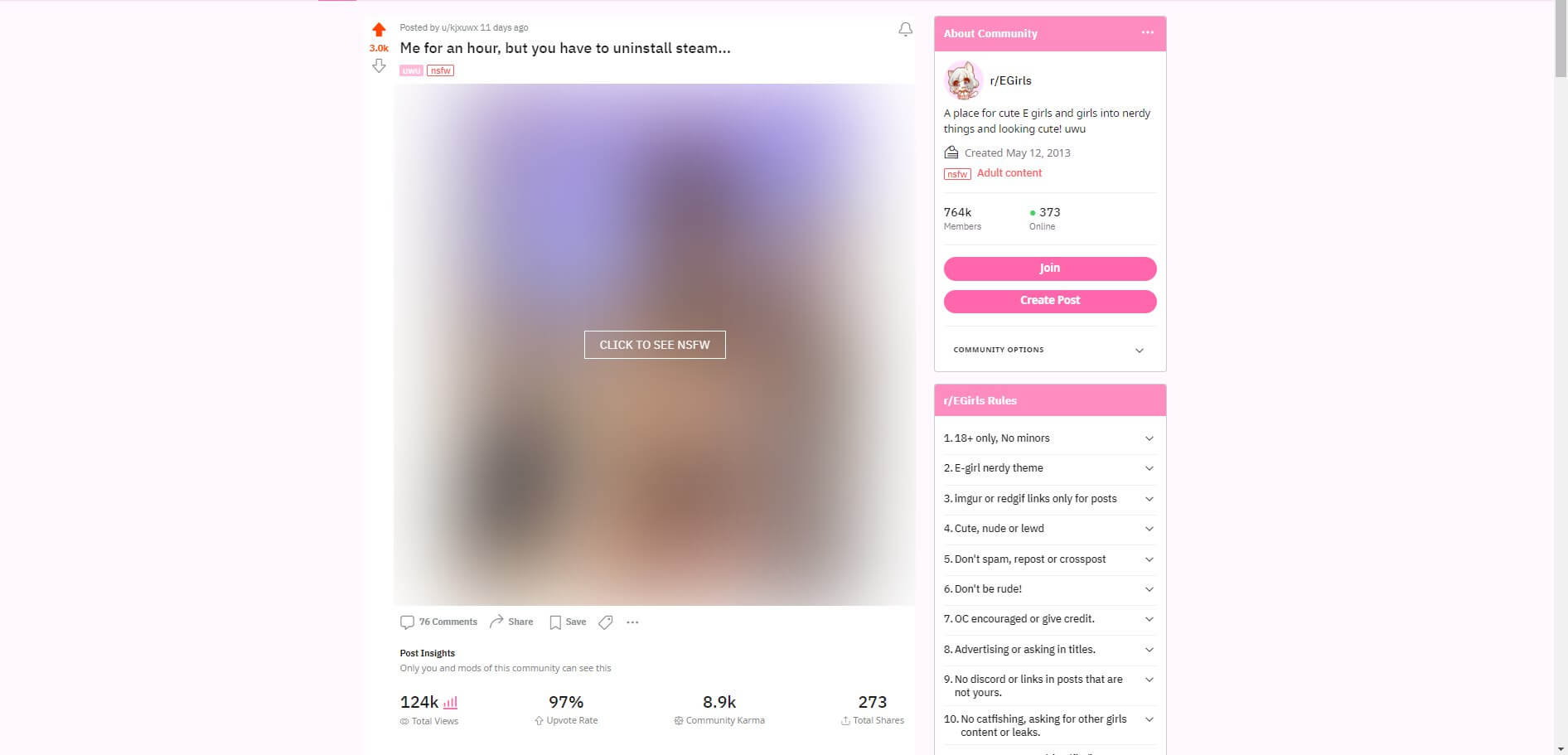Click the 'Click to see NSFW' button
Screen dimensions: 1568x755
(x=655, y=345)
